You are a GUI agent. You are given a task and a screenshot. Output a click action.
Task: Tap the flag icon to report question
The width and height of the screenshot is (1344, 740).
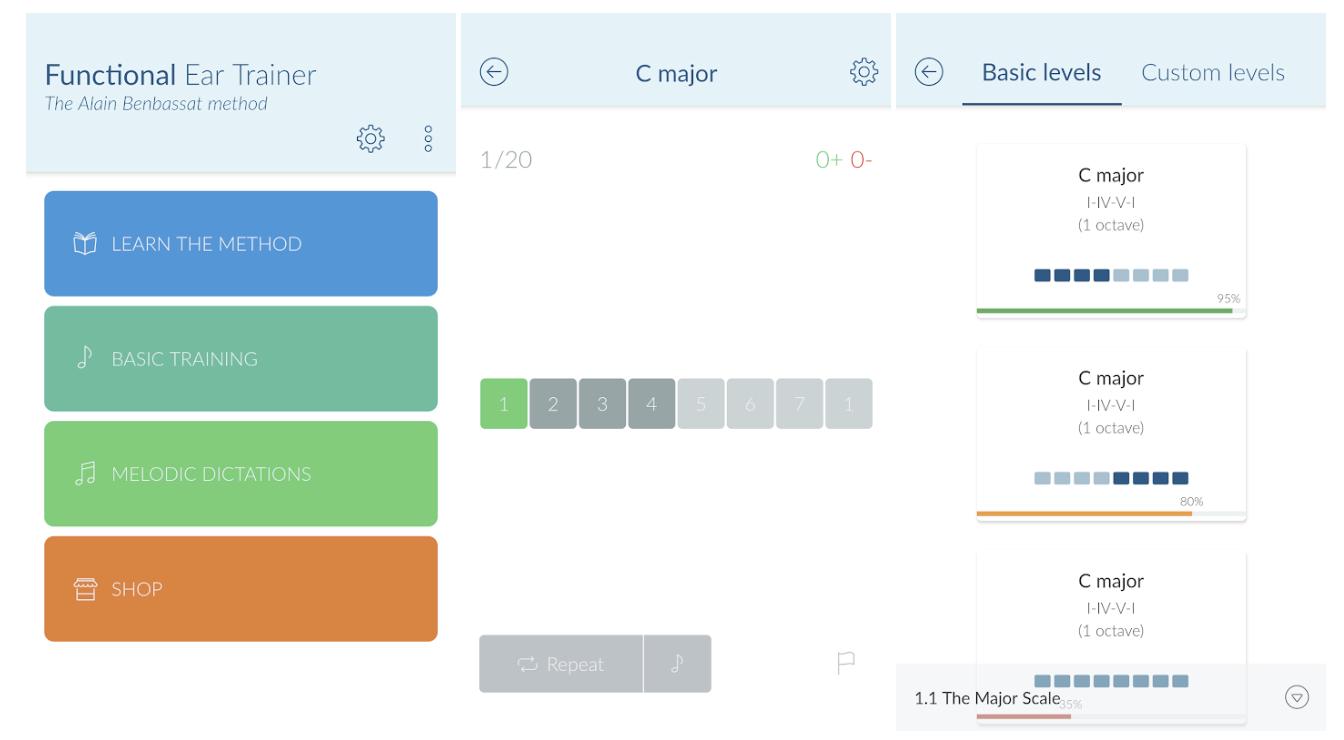pyautogui.click(x=846, y=663)
